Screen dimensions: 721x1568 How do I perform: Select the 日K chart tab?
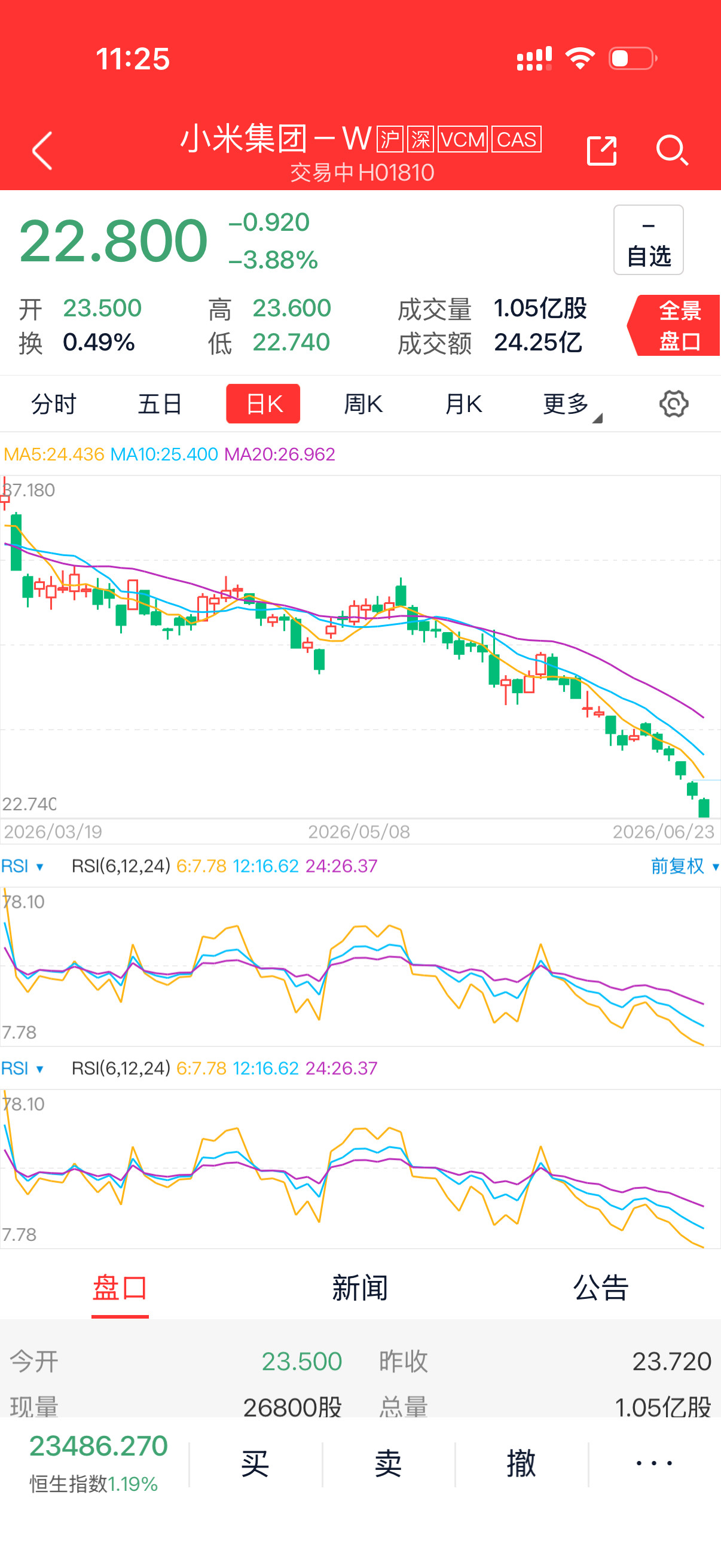[263, 404]
